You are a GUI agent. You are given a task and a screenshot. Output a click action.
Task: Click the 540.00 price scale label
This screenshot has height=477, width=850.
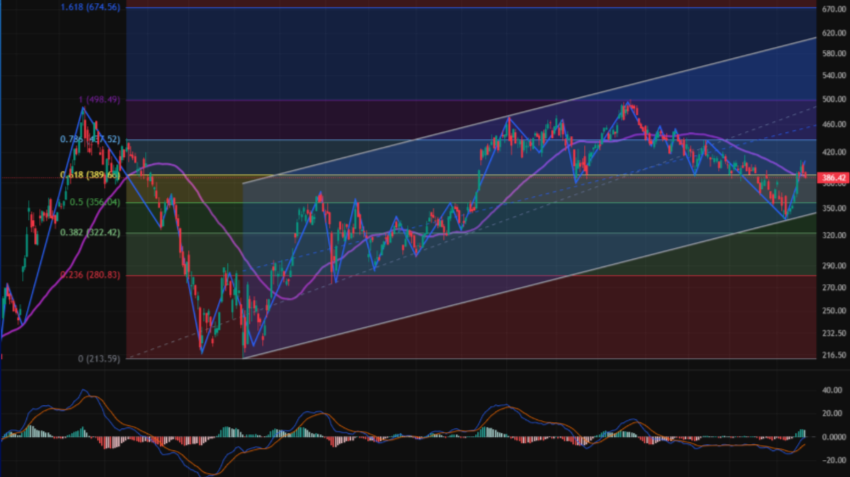[832, 77]
